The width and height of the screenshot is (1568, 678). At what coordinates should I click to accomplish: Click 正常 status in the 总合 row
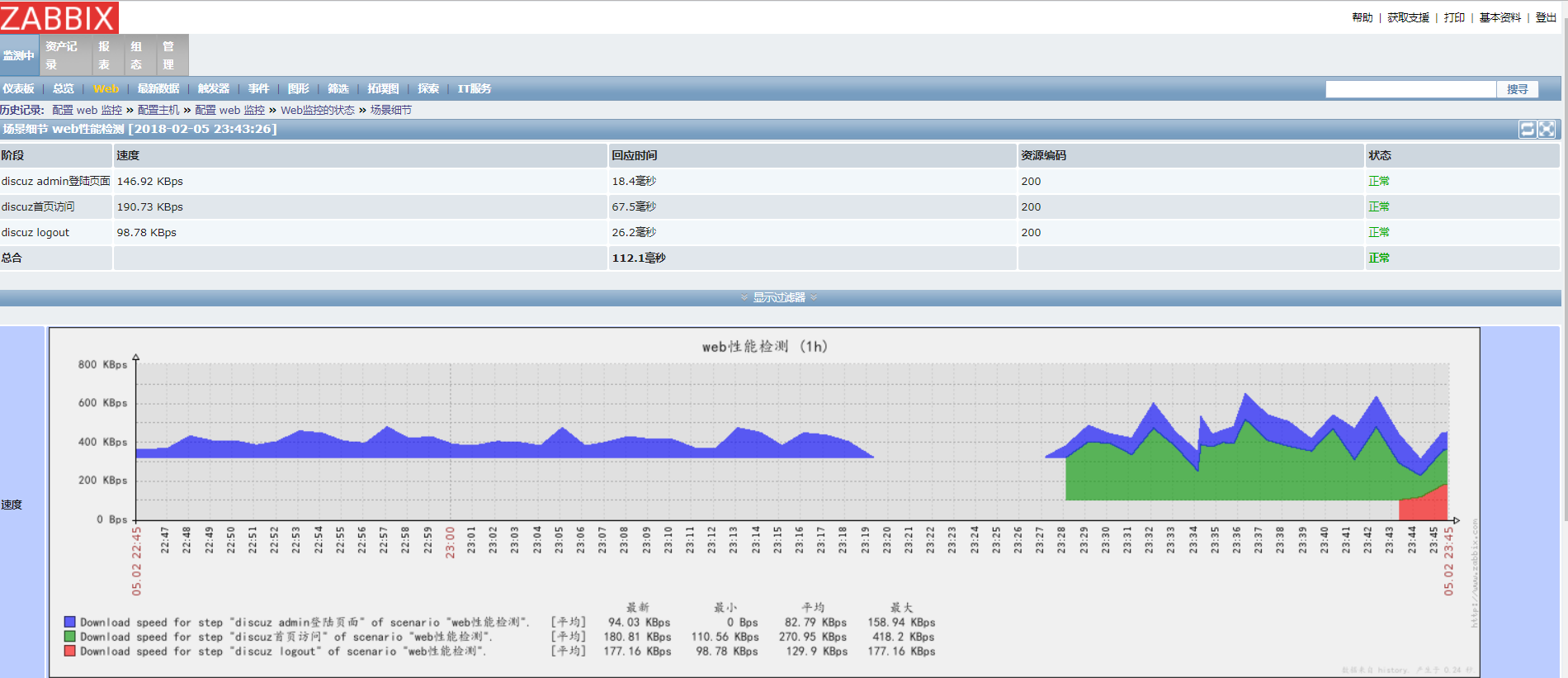[1379, 258]
